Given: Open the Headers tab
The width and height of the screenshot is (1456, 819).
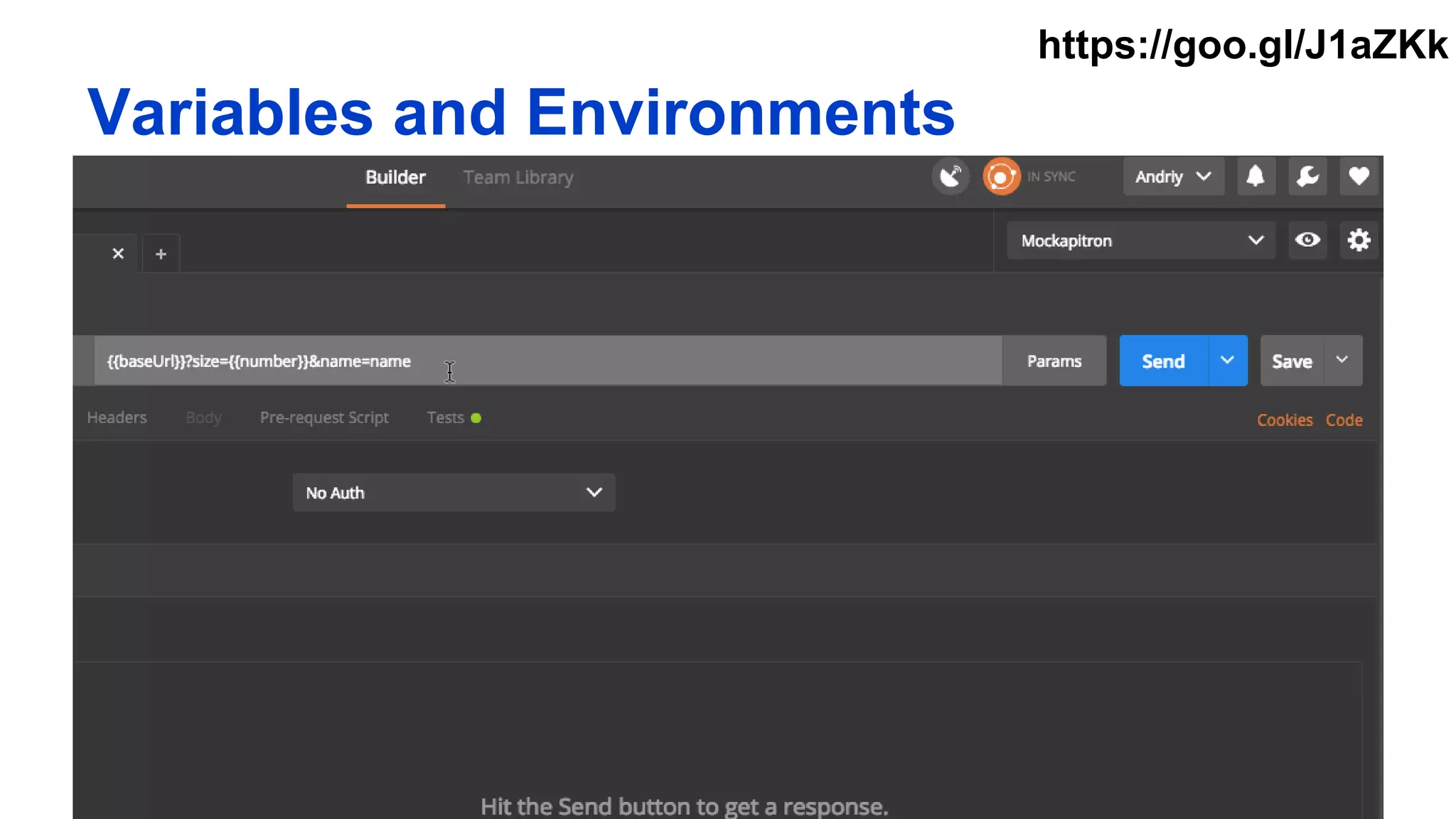Looking at the screenshot, I should [117, 418].
